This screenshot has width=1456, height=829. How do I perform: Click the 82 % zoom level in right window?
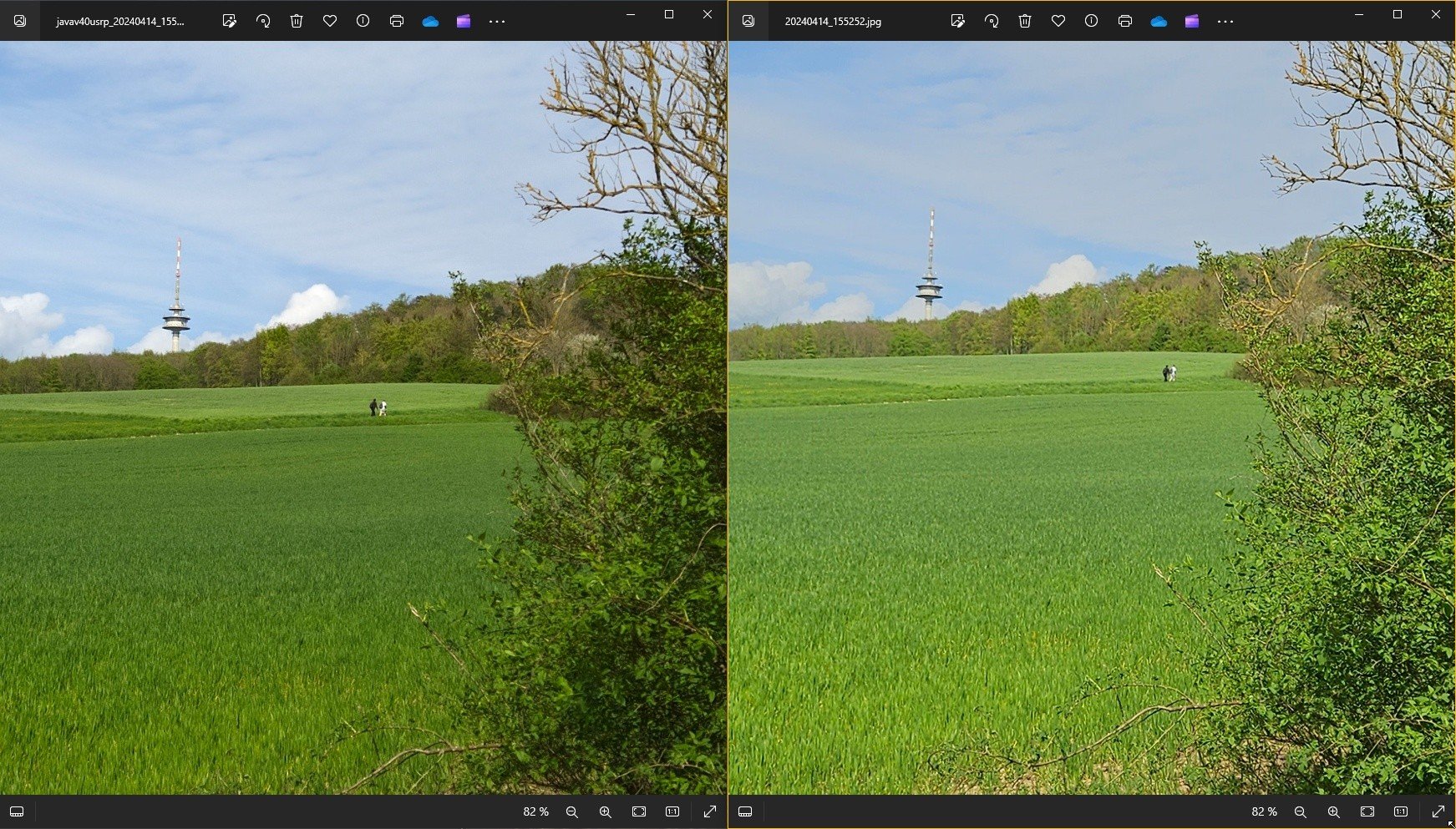tap(1264, 811)
